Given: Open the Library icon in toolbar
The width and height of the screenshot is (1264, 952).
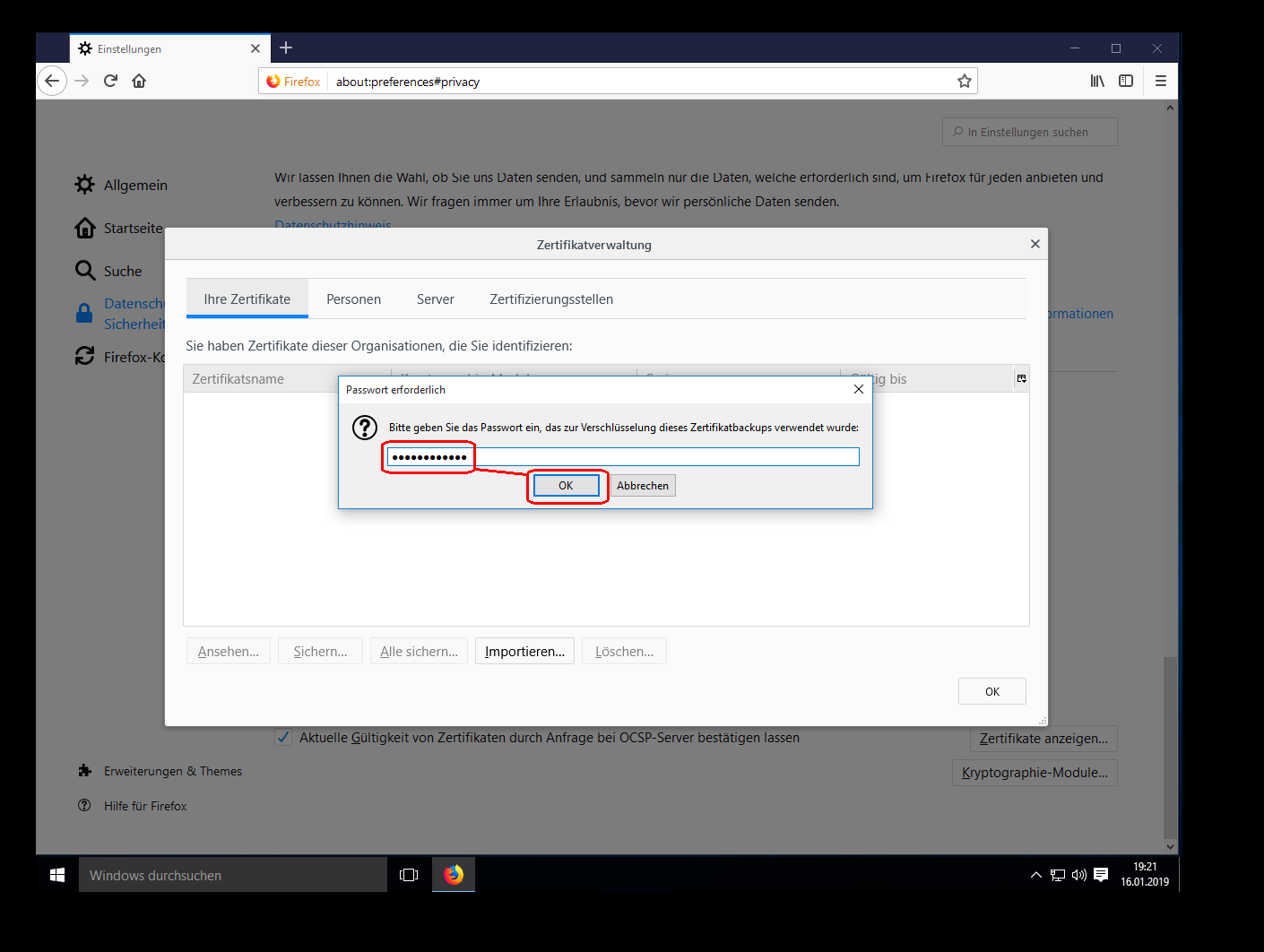Looking at the screenshot, I should point(1097,81).
